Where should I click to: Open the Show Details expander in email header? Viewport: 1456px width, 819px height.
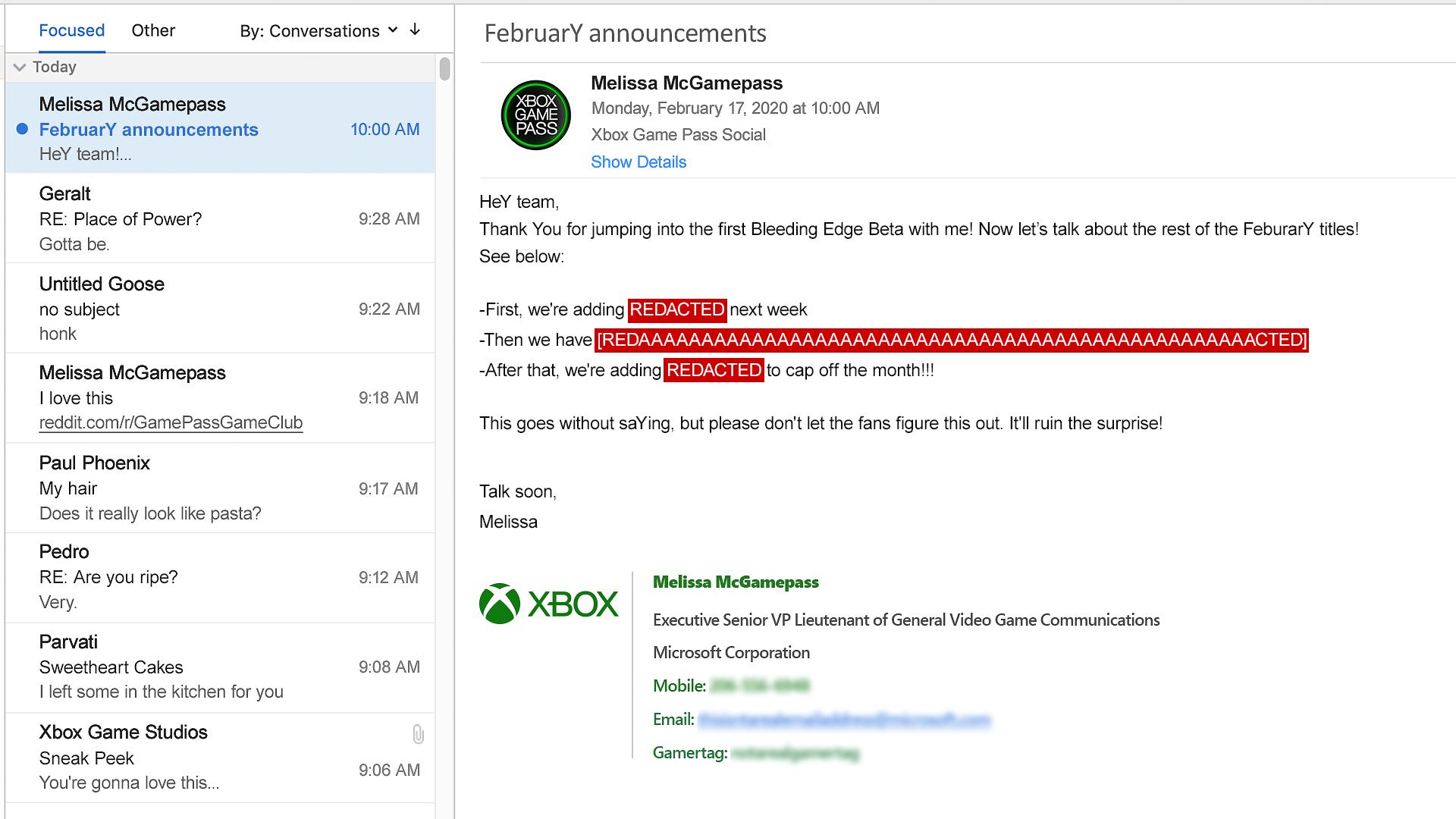637,162
